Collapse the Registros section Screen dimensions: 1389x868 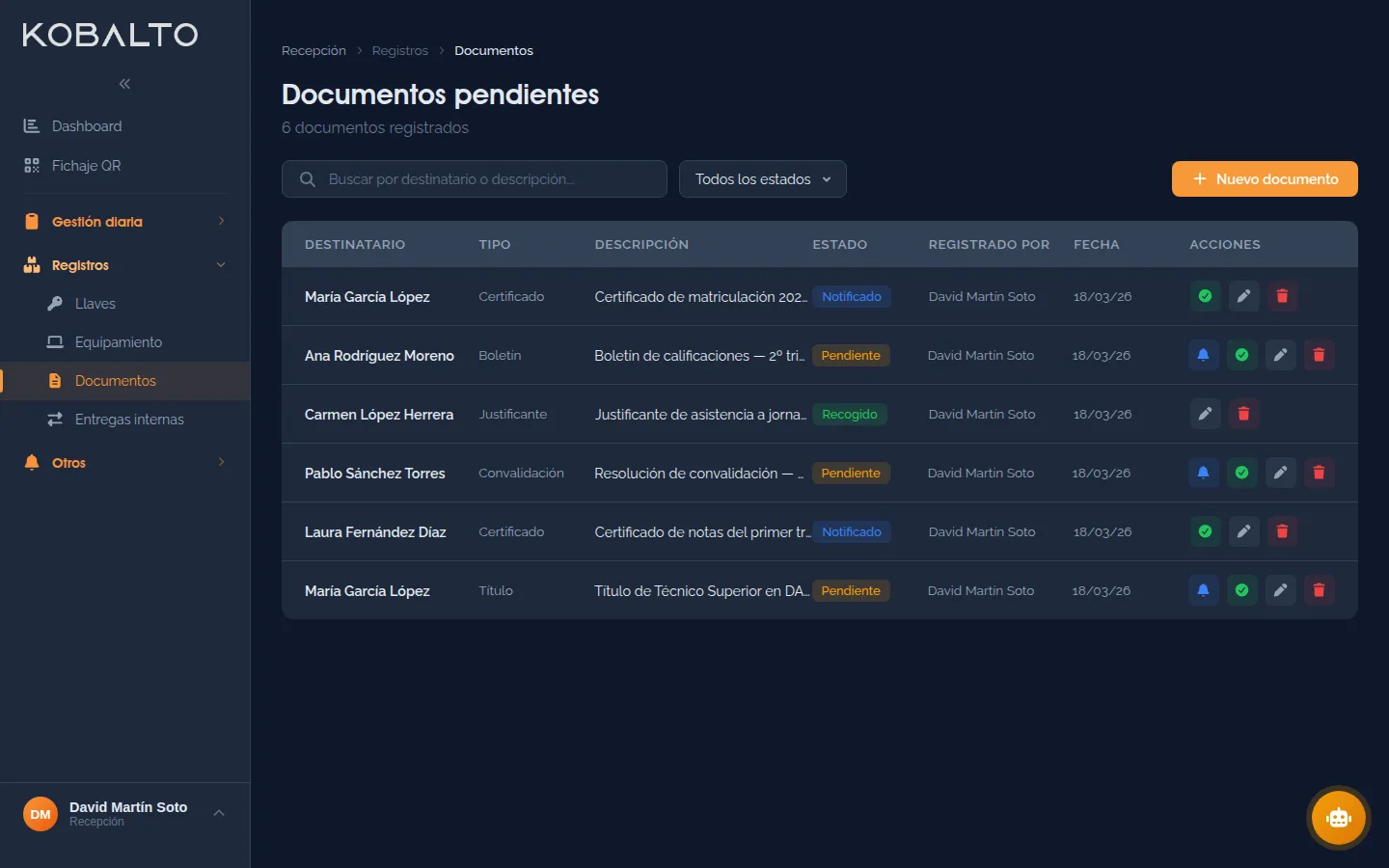pos(125,265)
